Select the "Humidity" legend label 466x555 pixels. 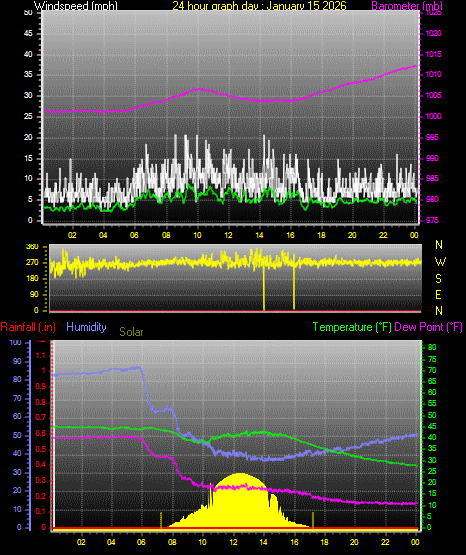[86, 327]
